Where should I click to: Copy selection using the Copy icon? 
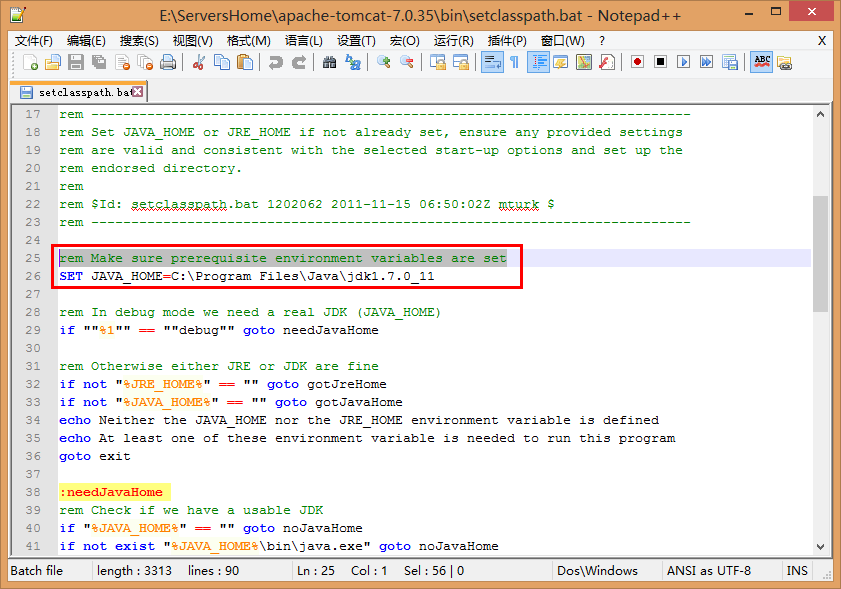pyautogui.click(x=222, y=63)
